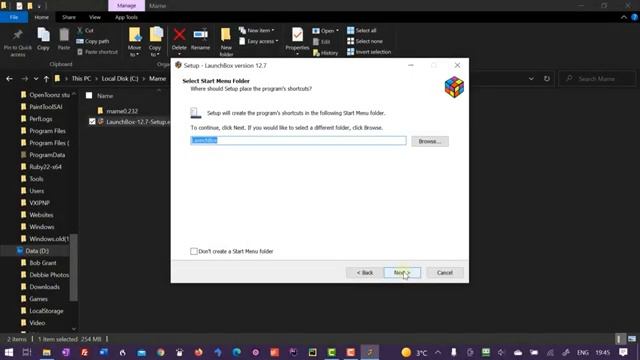Viewport: 640px width, 360px height.
Task: Click the Cut ribbon command
Action: click(85, 31)
